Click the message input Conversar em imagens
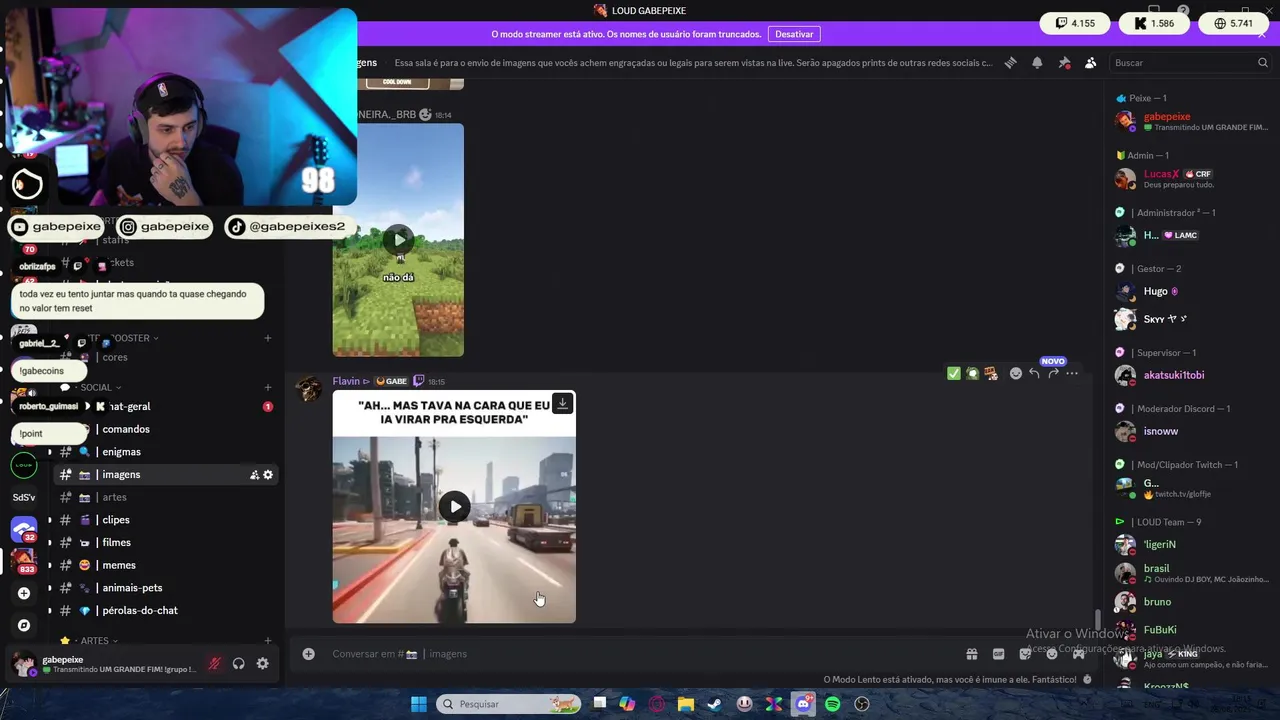The width and height of the screenshot is (1280, 720). tap(640, 654)
